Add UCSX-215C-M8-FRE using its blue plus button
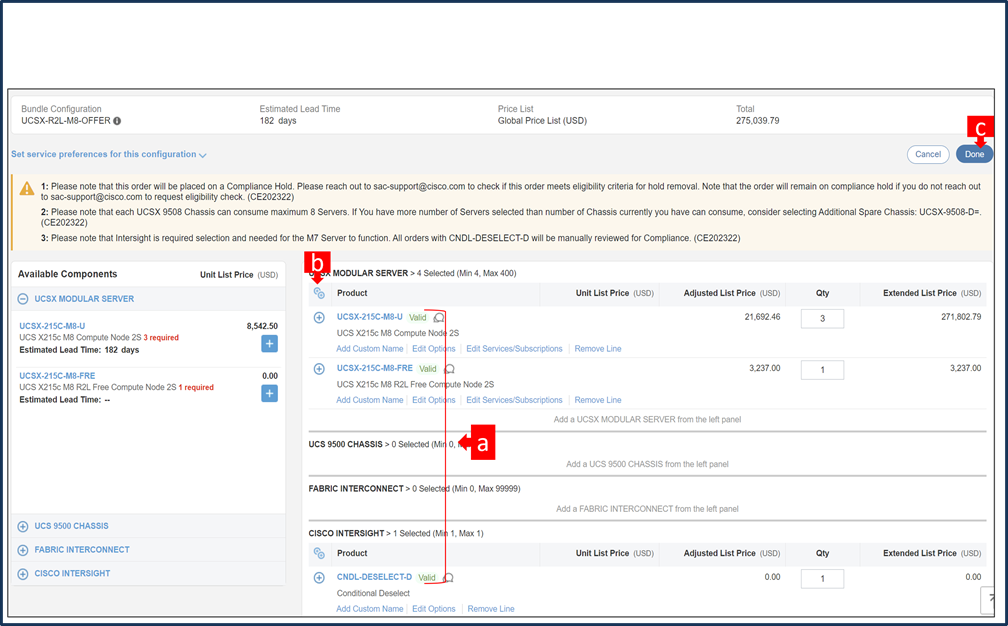 coord(269,393)
